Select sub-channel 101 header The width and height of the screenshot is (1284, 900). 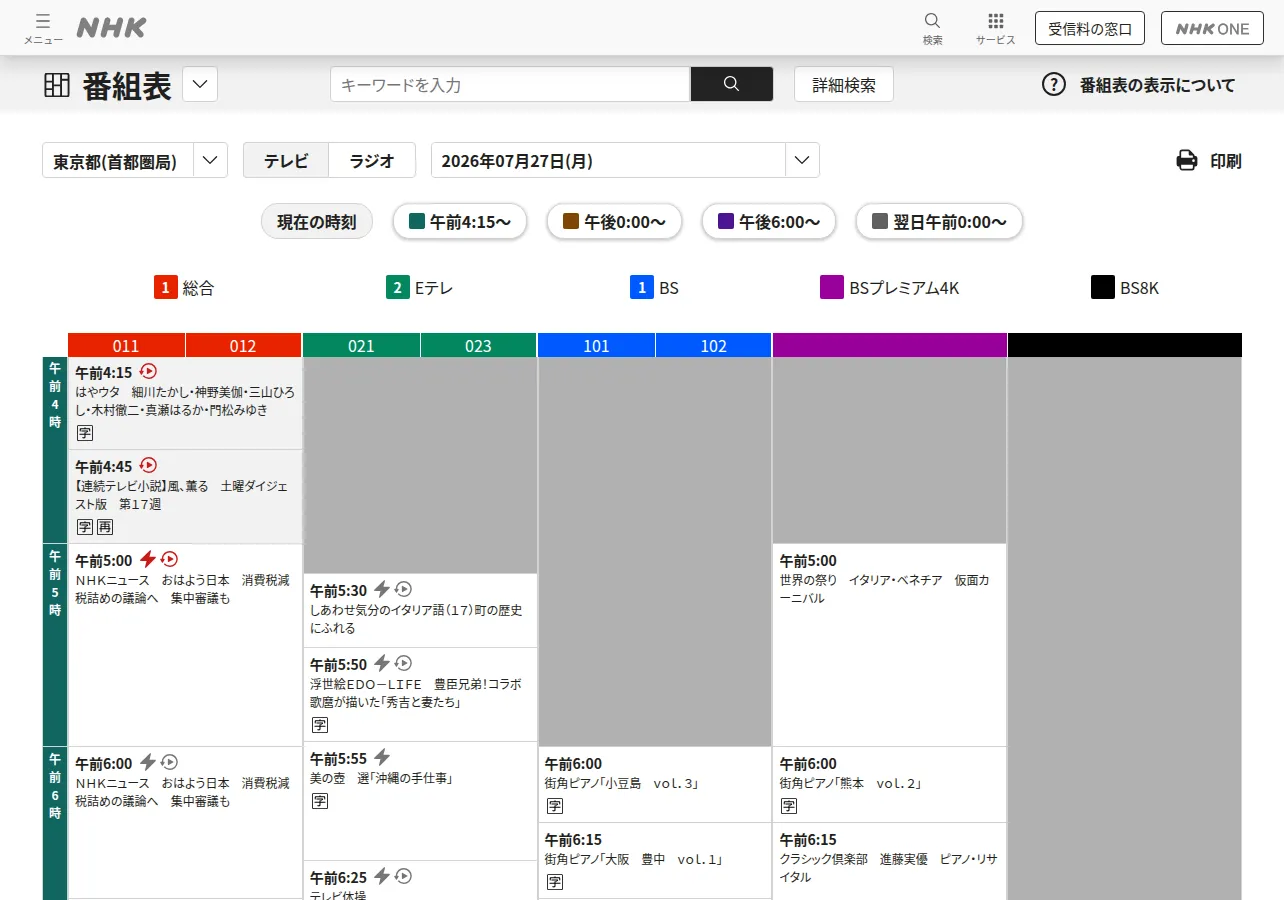pos(596,346)
